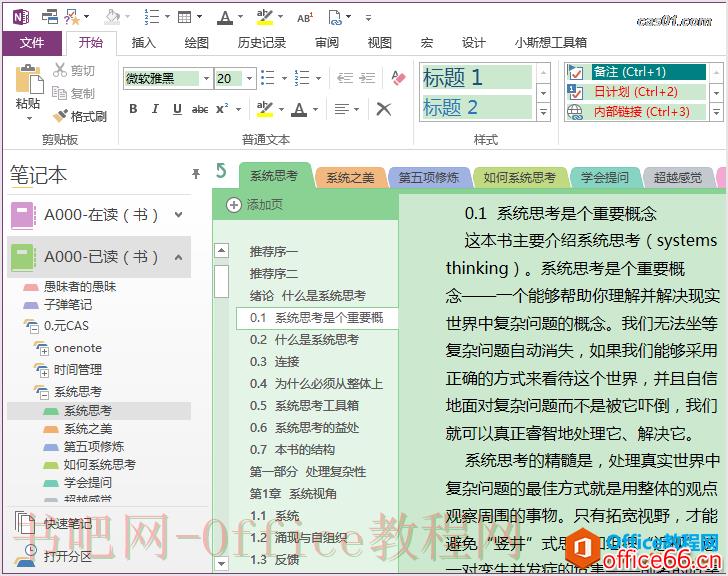Screen dimensions: 728x576
Task: Expand the onenote section group
Action: click(x=44, y=351)
